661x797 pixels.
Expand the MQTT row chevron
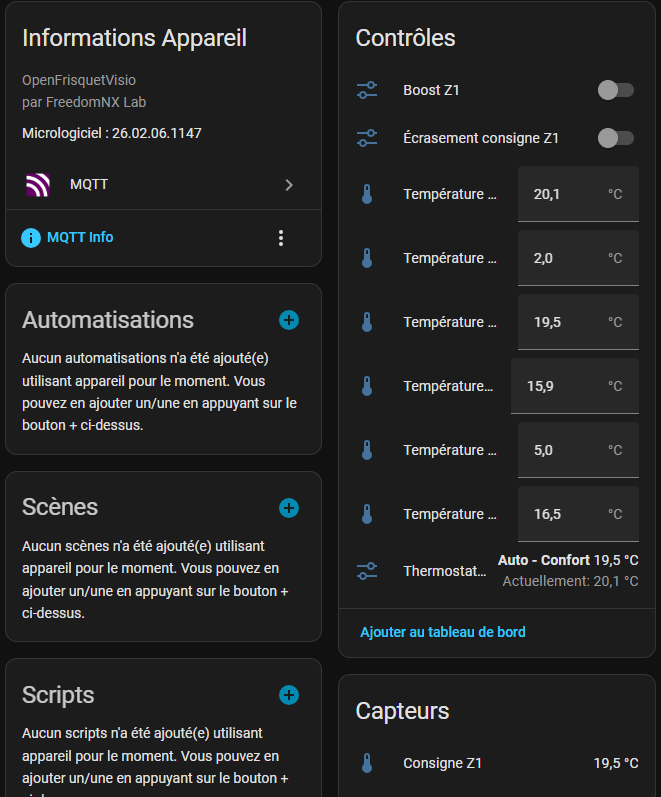click(x=289, y=185)
